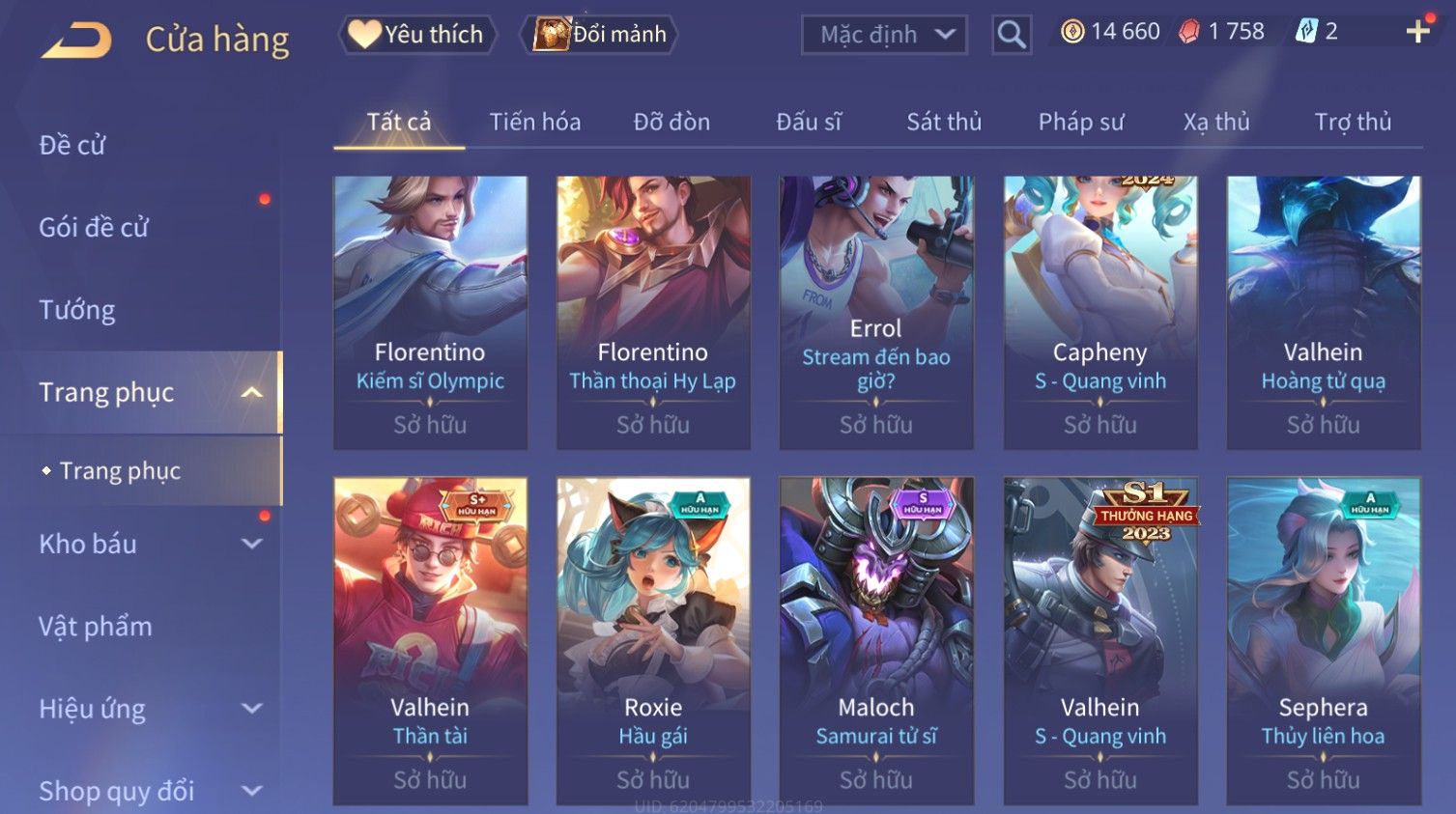Image resolution: width=1456 pixels, height=814 pixels.
Task: Open Yêu thích favorites heart button
Action: 417,35
